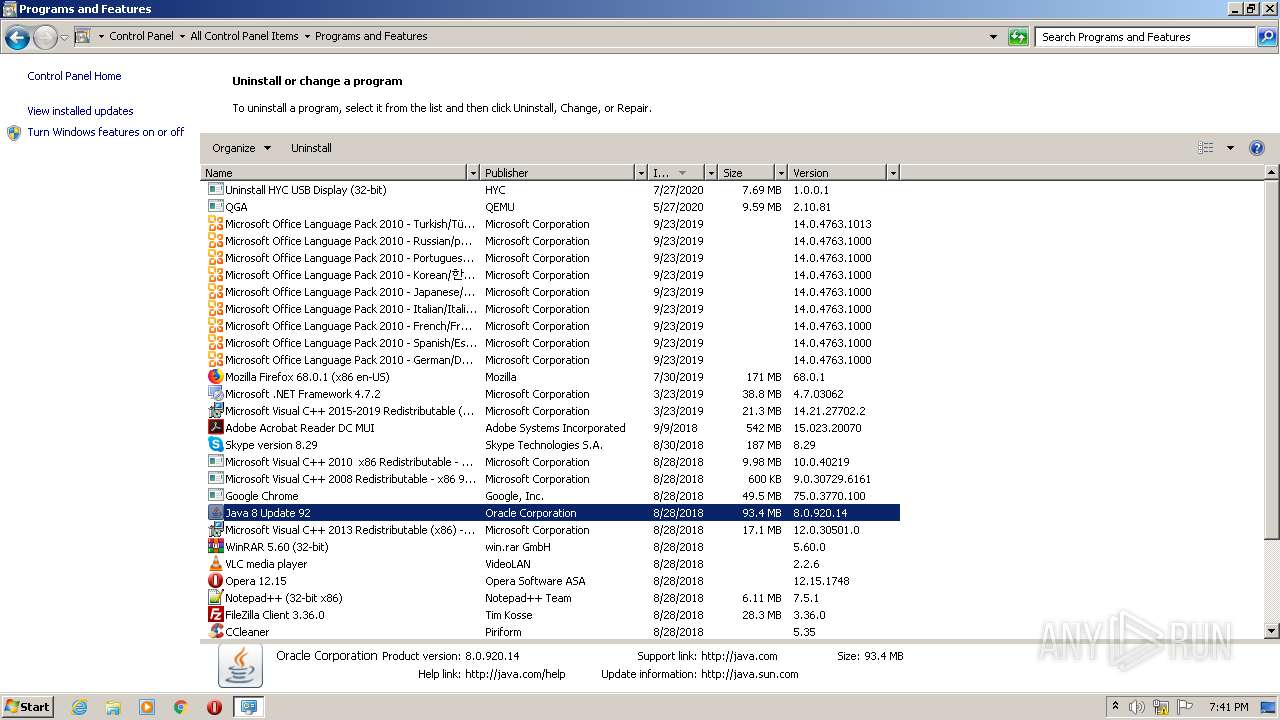Image resolution: width=1280 pixels, height=720 pixels.
Task: Change the view using the view icon
Action: point(1206,148)
